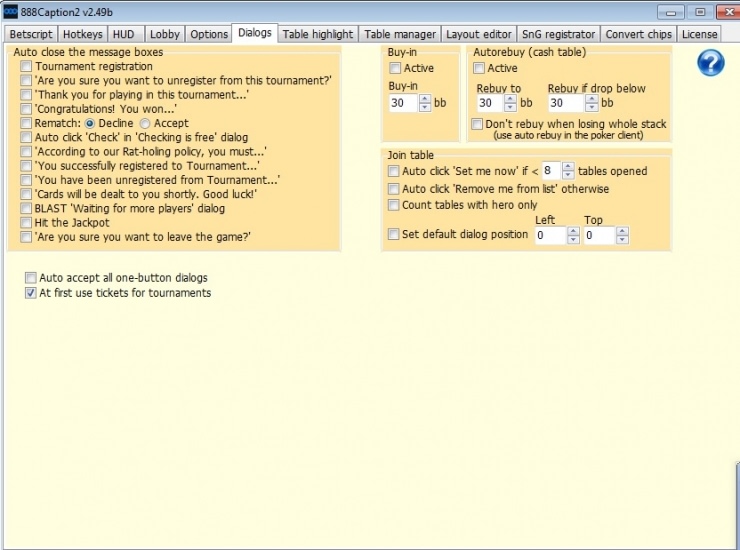Screen dimensions: 740x550
Task: Click the Rebuy if drop below field
Action: (566, 103)
